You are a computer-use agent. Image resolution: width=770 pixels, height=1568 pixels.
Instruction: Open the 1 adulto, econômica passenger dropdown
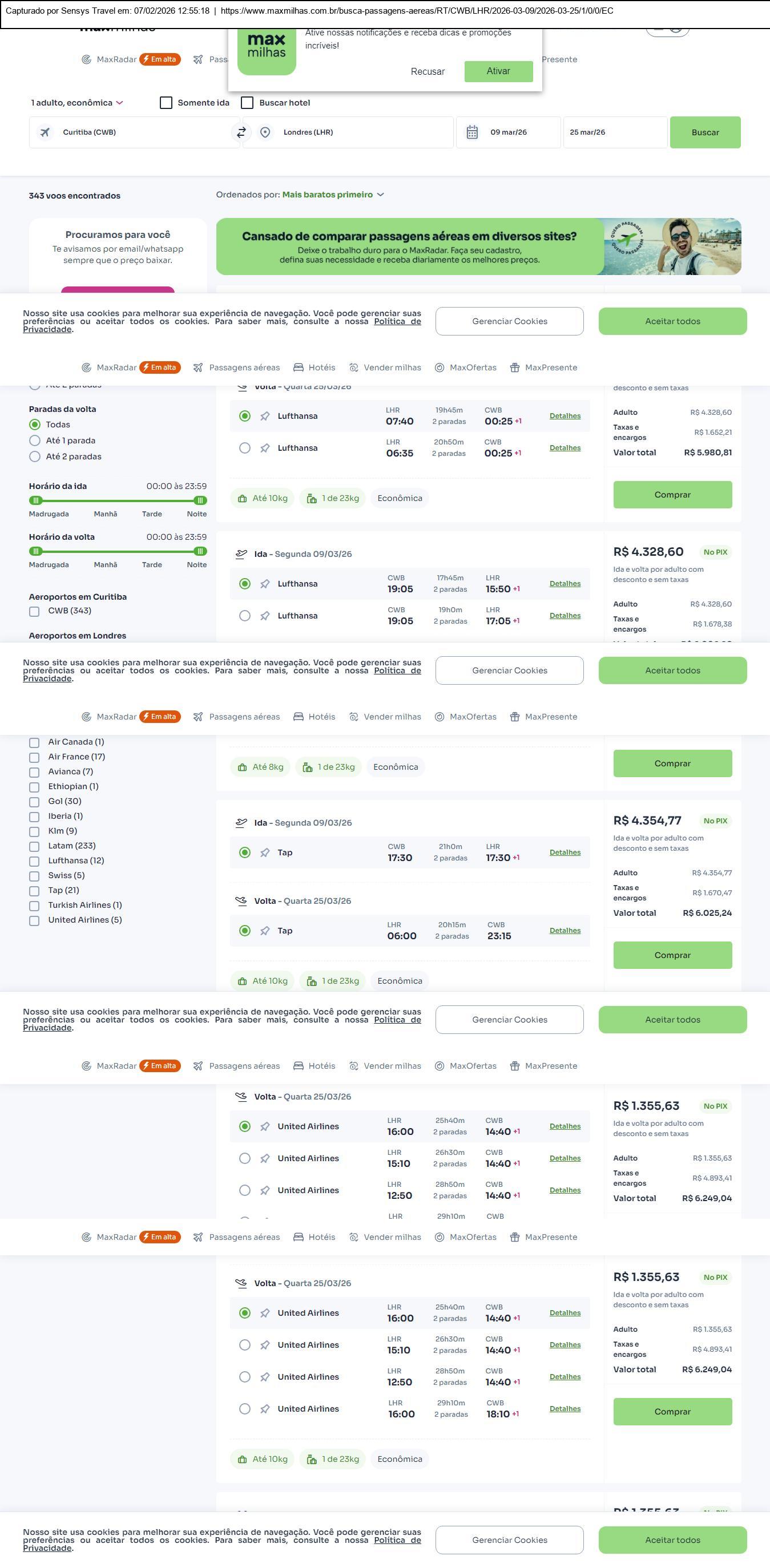76,103
